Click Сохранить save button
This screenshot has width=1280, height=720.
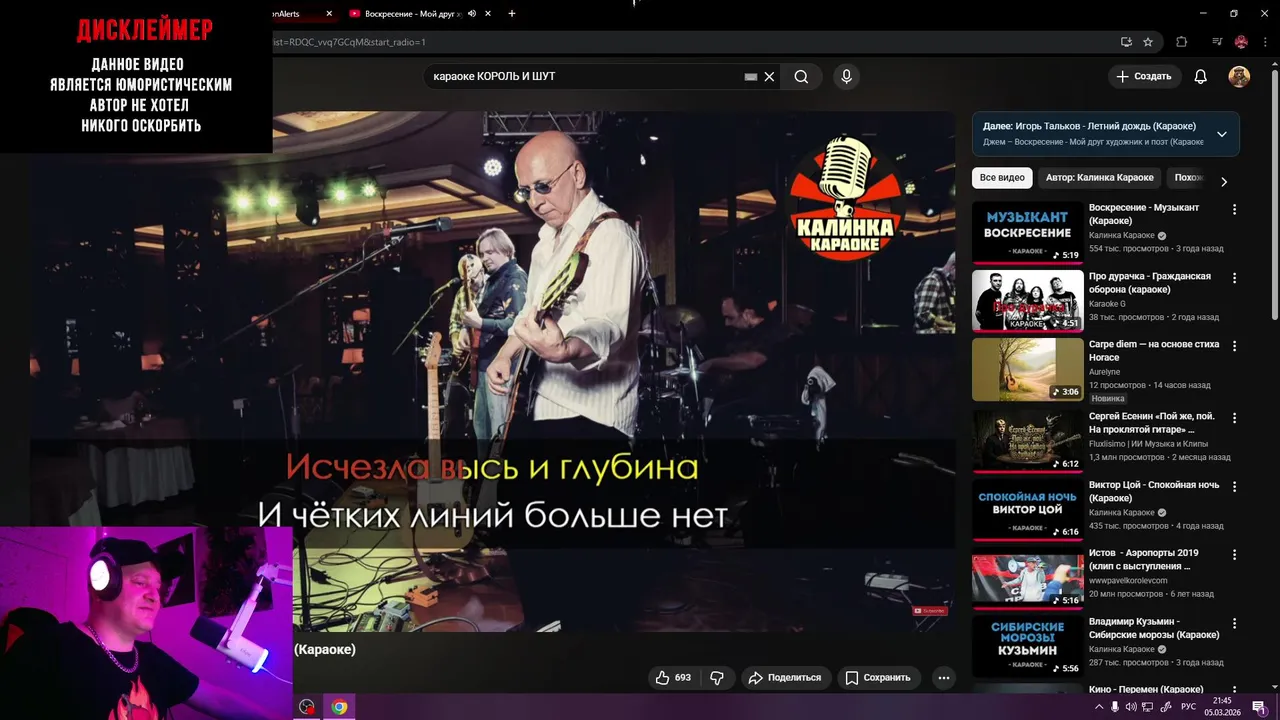pos(878,677)
